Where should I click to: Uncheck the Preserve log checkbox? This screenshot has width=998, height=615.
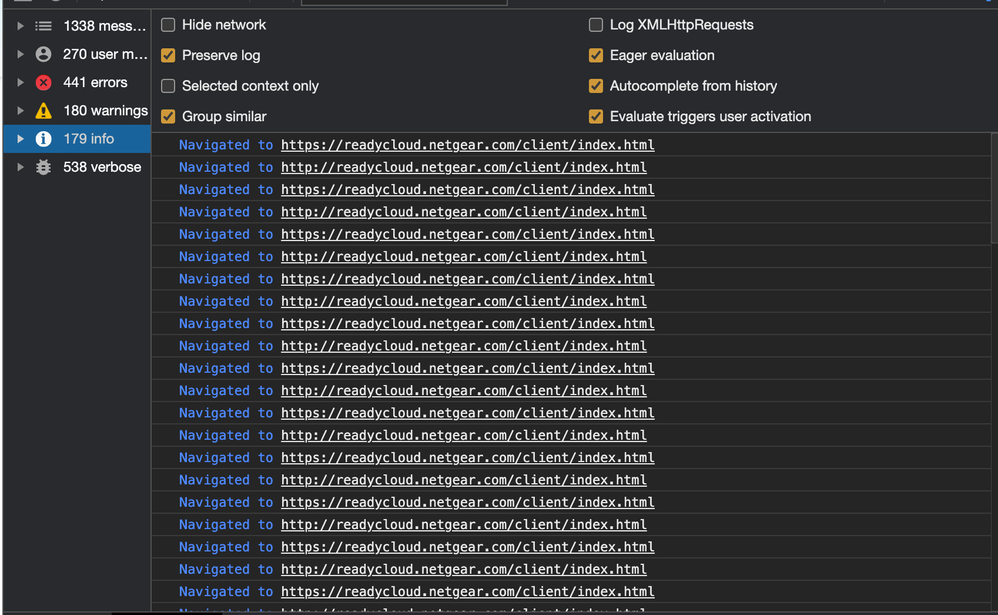tap(168, 55)
